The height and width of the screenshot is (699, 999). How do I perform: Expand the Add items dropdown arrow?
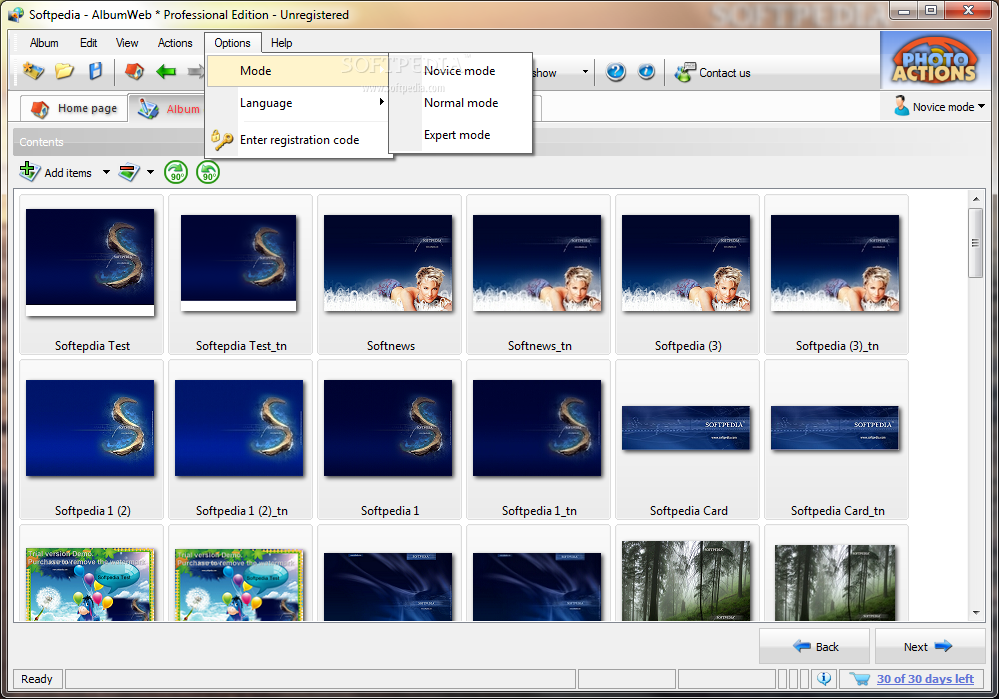(x=106, y=172)
